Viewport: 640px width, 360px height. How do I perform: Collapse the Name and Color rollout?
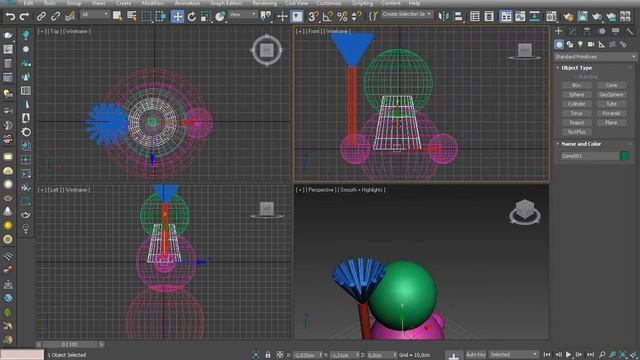point(581,144)
